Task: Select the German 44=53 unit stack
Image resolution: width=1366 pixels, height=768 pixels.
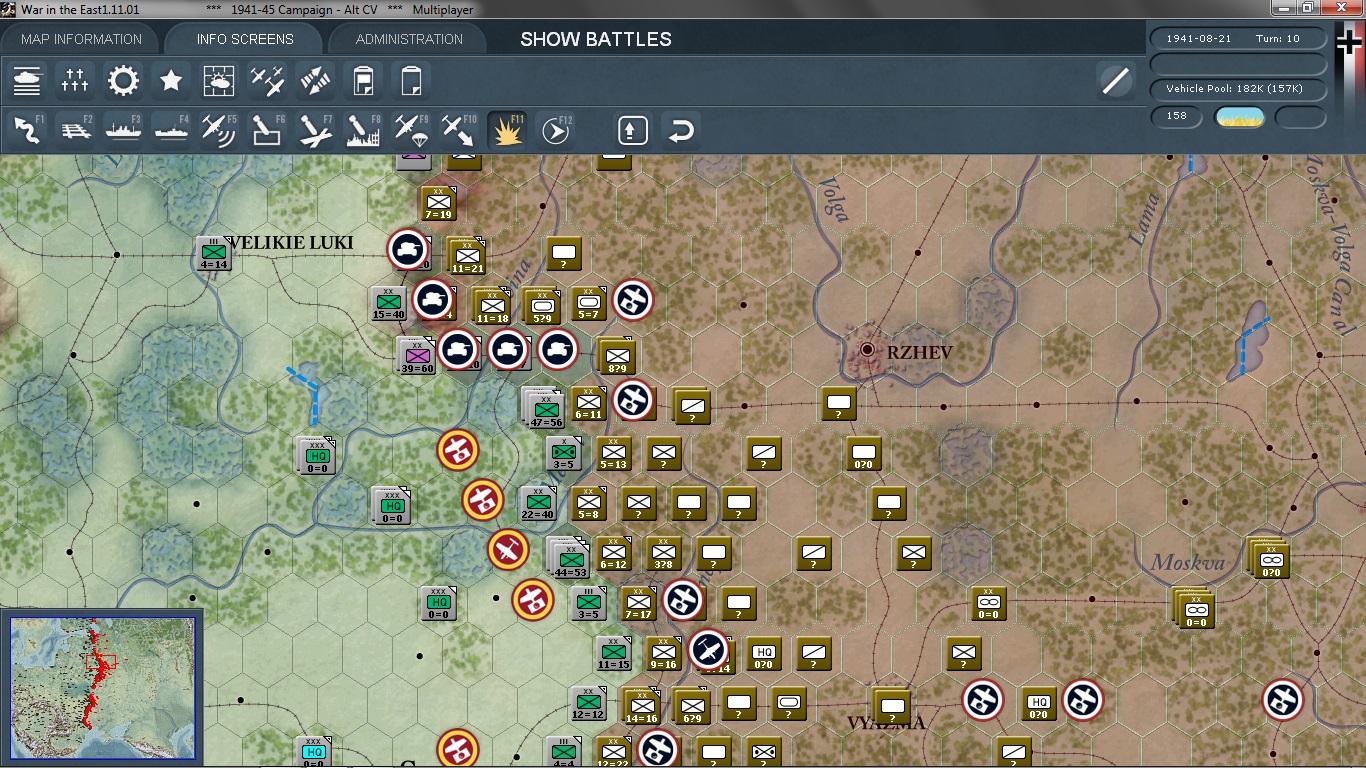Action: pyautogui.click(x=570, y=556)
